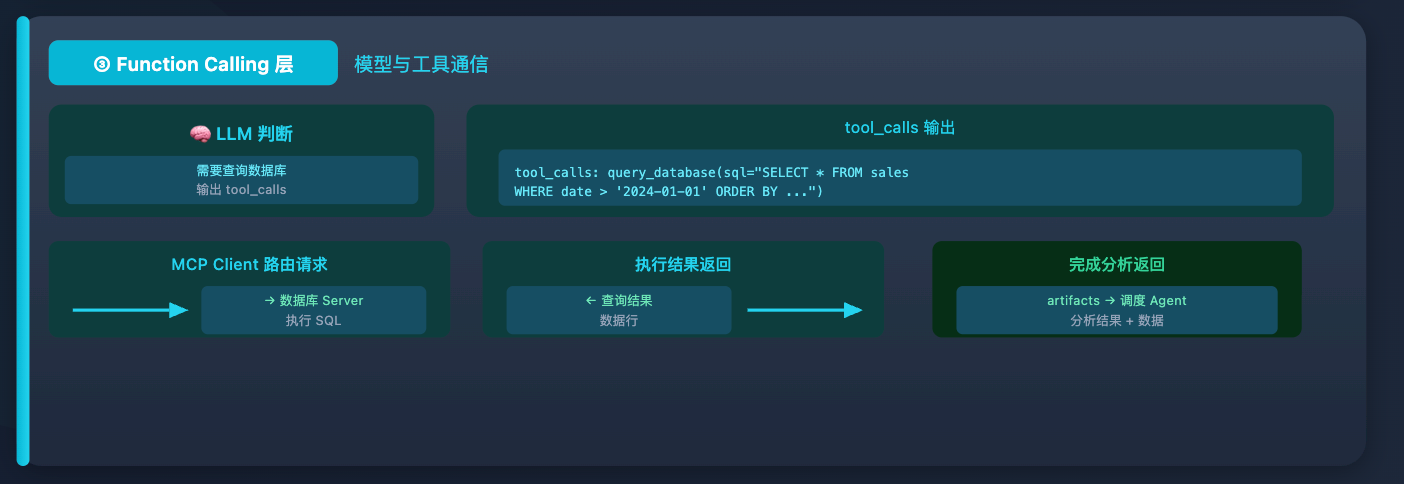1404x484 pixels.
Task: Click the artifacts → 调度 Agent label
Action: (1116, 301)
